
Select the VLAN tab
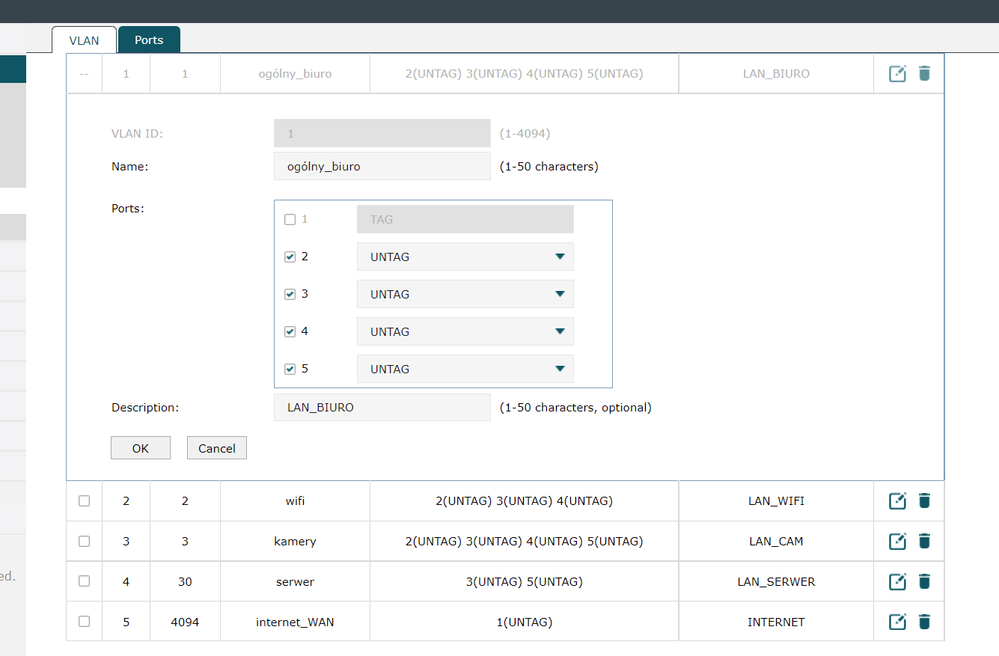coord(84,40)
